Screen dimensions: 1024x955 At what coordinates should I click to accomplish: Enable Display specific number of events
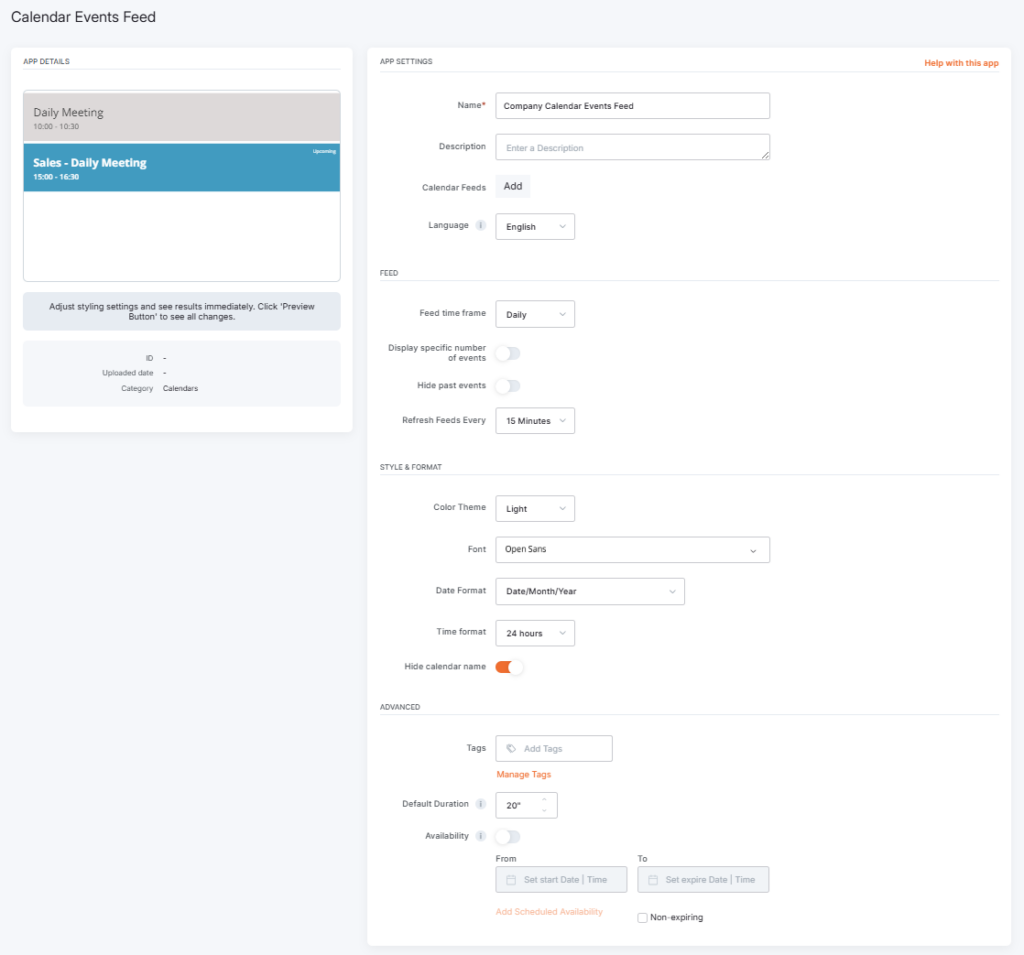point(507,353)
